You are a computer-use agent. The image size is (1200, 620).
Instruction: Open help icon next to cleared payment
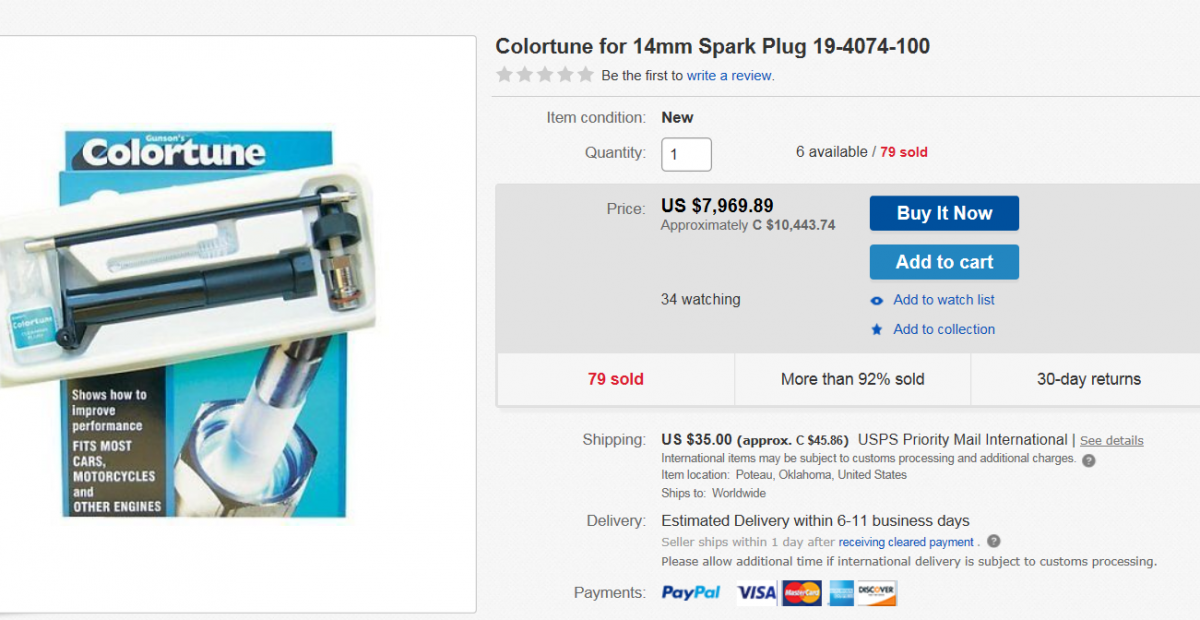tap(993, 542)
